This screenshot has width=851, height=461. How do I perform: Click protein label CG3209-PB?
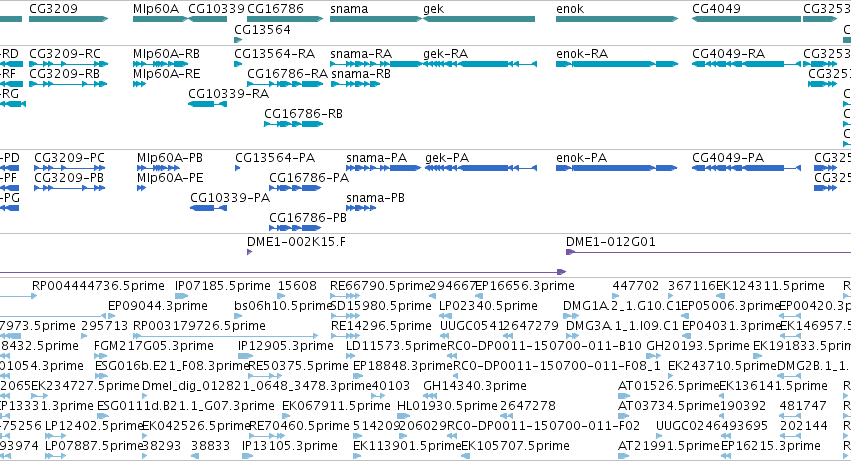(69, 178)
